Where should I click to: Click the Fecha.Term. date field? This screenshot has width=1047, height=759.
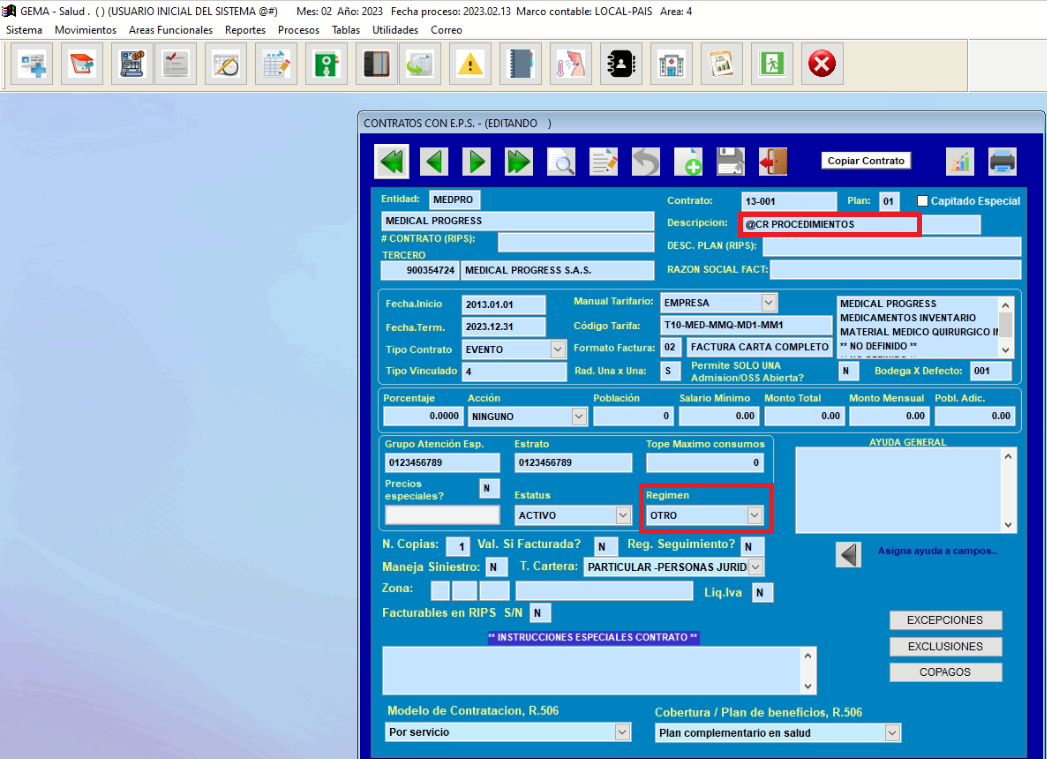pos(503,327)
